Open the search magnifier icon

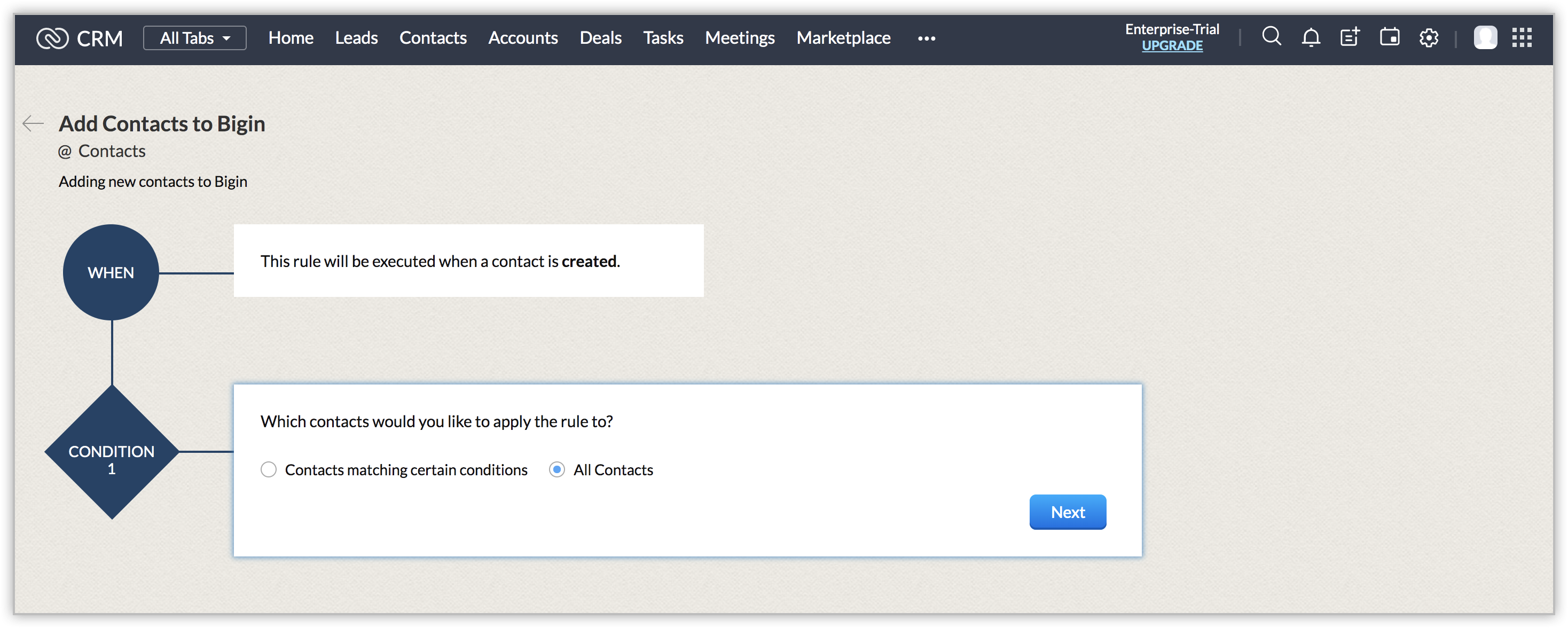coord(1271,37)
